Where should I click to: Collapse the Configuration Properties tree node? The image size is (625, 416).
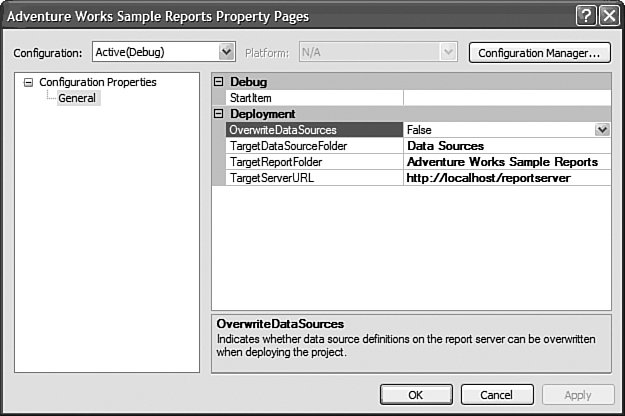pos(28,82)
